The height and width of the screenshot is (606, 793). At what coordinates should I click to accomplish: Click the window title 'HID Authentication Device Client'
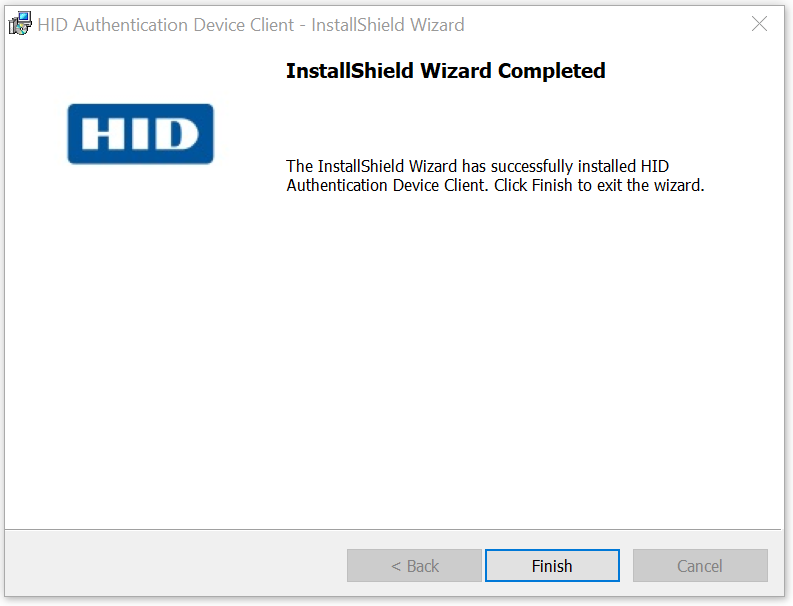click(165, 24)
